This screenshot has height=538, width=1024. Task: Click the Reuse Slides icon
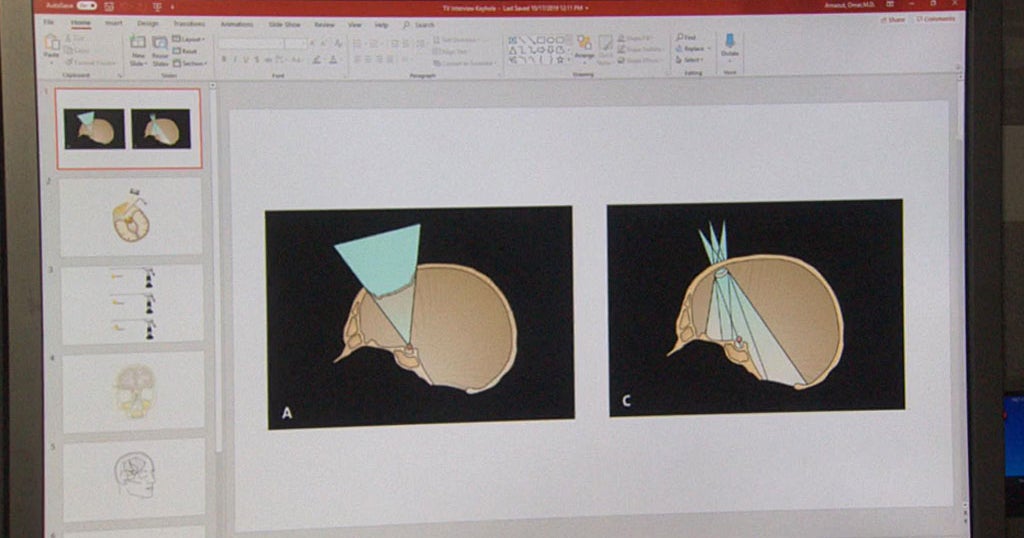tap(160, 47)
